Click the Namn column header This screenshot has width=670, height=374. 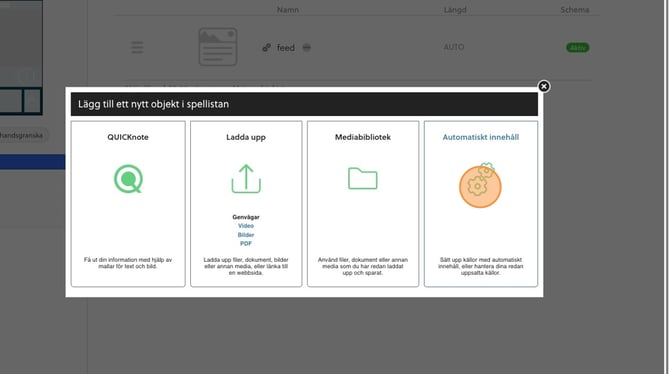(288, 9)
